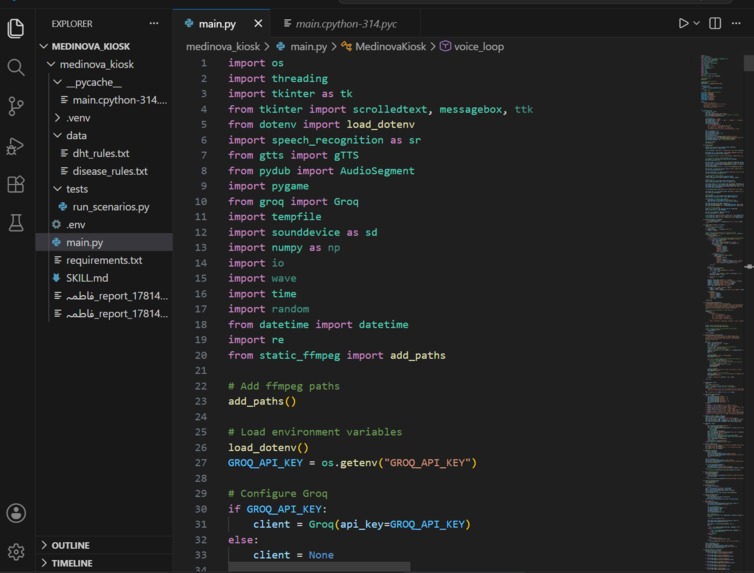Click the Python icon beside run_scenarios.py

click(x=63, y=207)
